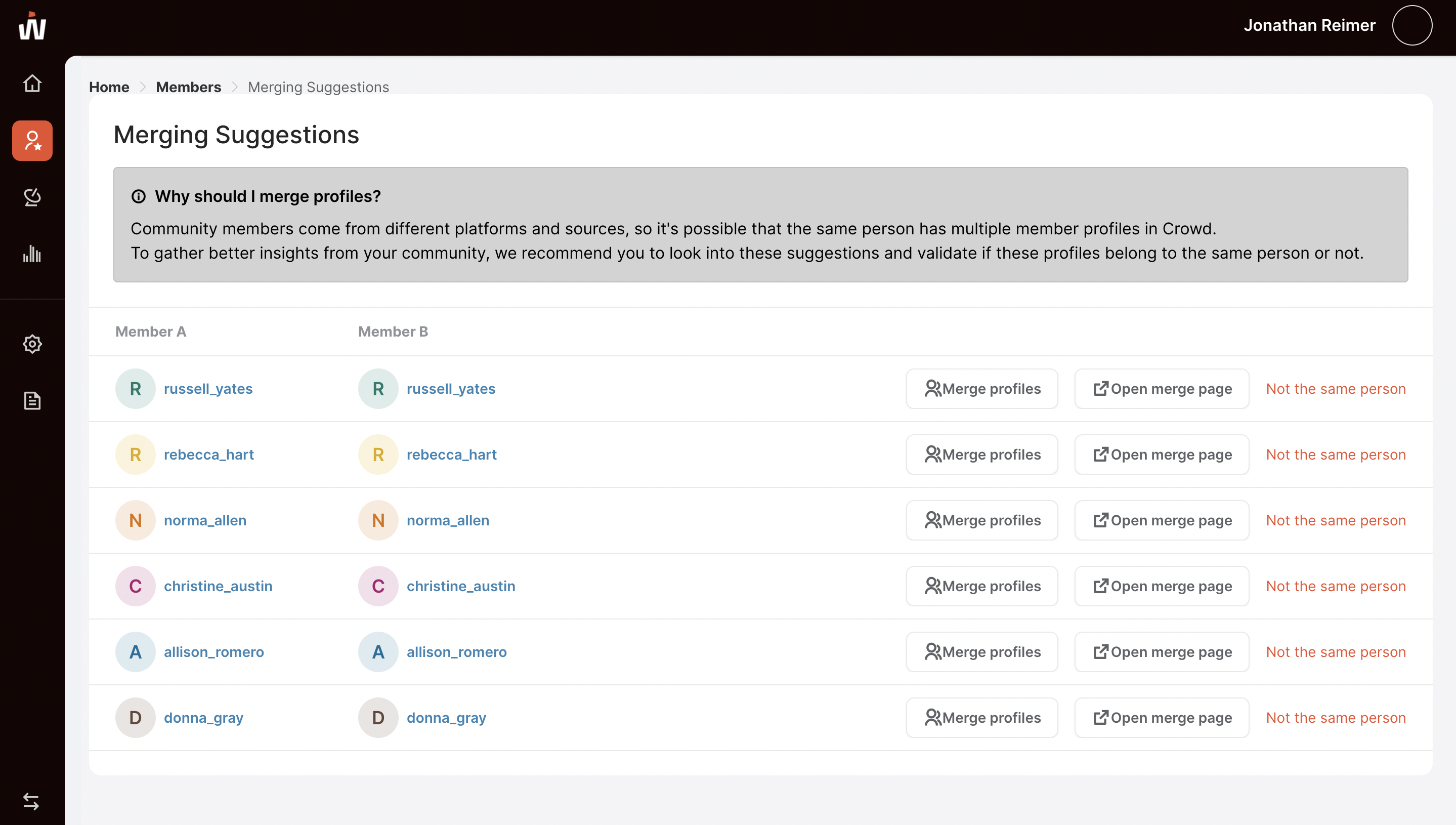Click the Home breadcrumb link
The image size is (1456, 825).
point(109,87)
